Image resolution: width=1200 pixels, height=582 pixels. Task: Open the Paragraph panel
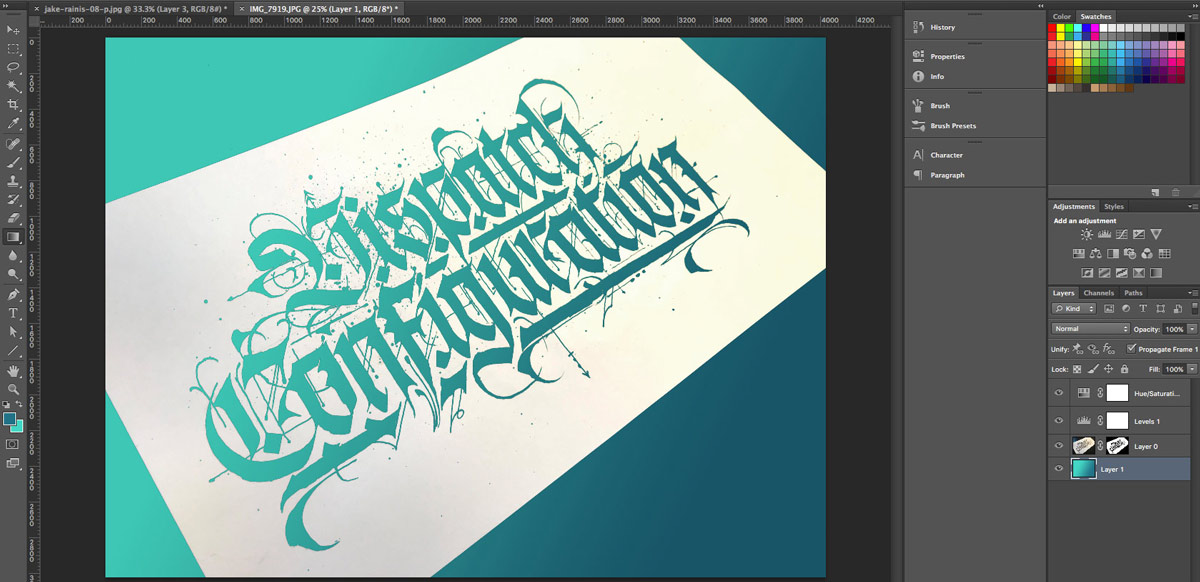(x=946, y=175)
